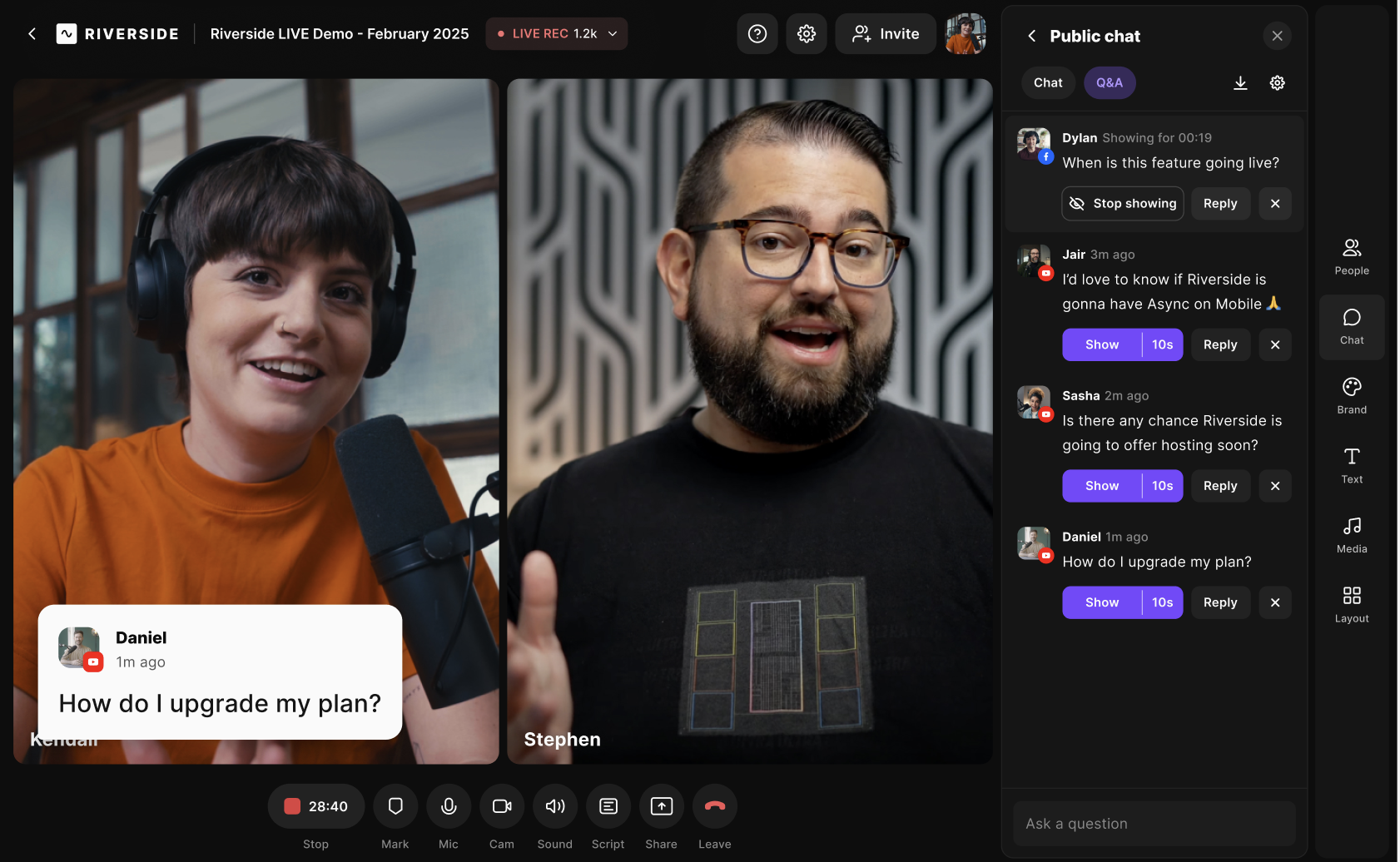The image size is (1400, 862).
Task: Open studio settings gear in header
Action: click(x=806, y=33)
